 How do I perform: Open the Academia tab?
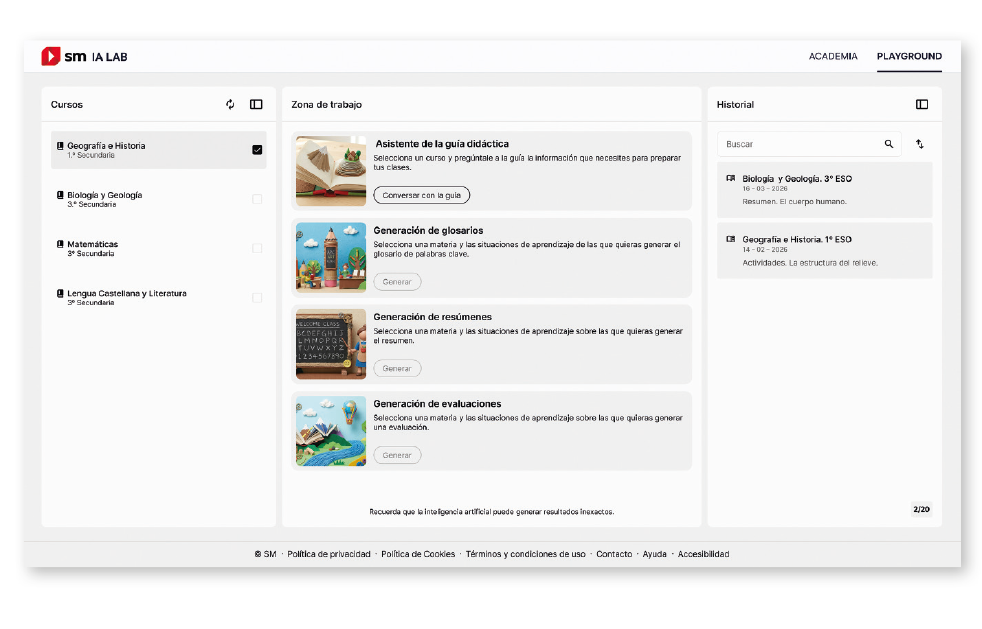(x=833, y=57)
